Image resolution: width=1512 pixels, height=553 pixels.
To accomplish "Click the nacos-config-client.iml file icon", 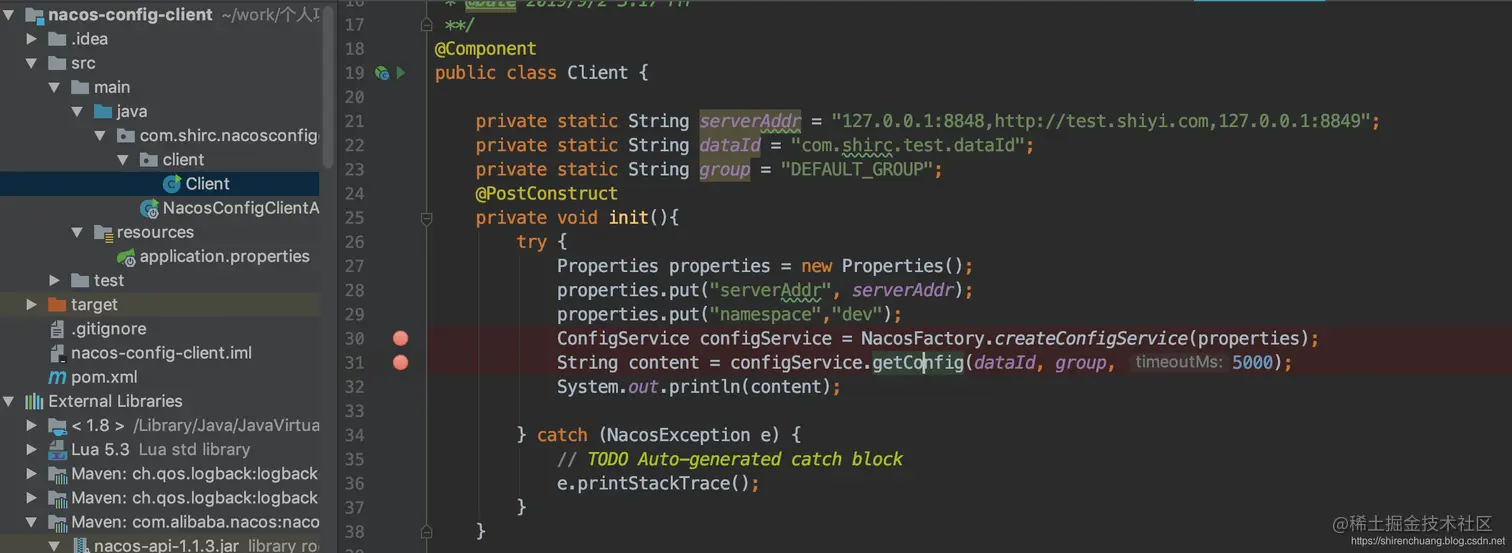I will pos(57,353).
